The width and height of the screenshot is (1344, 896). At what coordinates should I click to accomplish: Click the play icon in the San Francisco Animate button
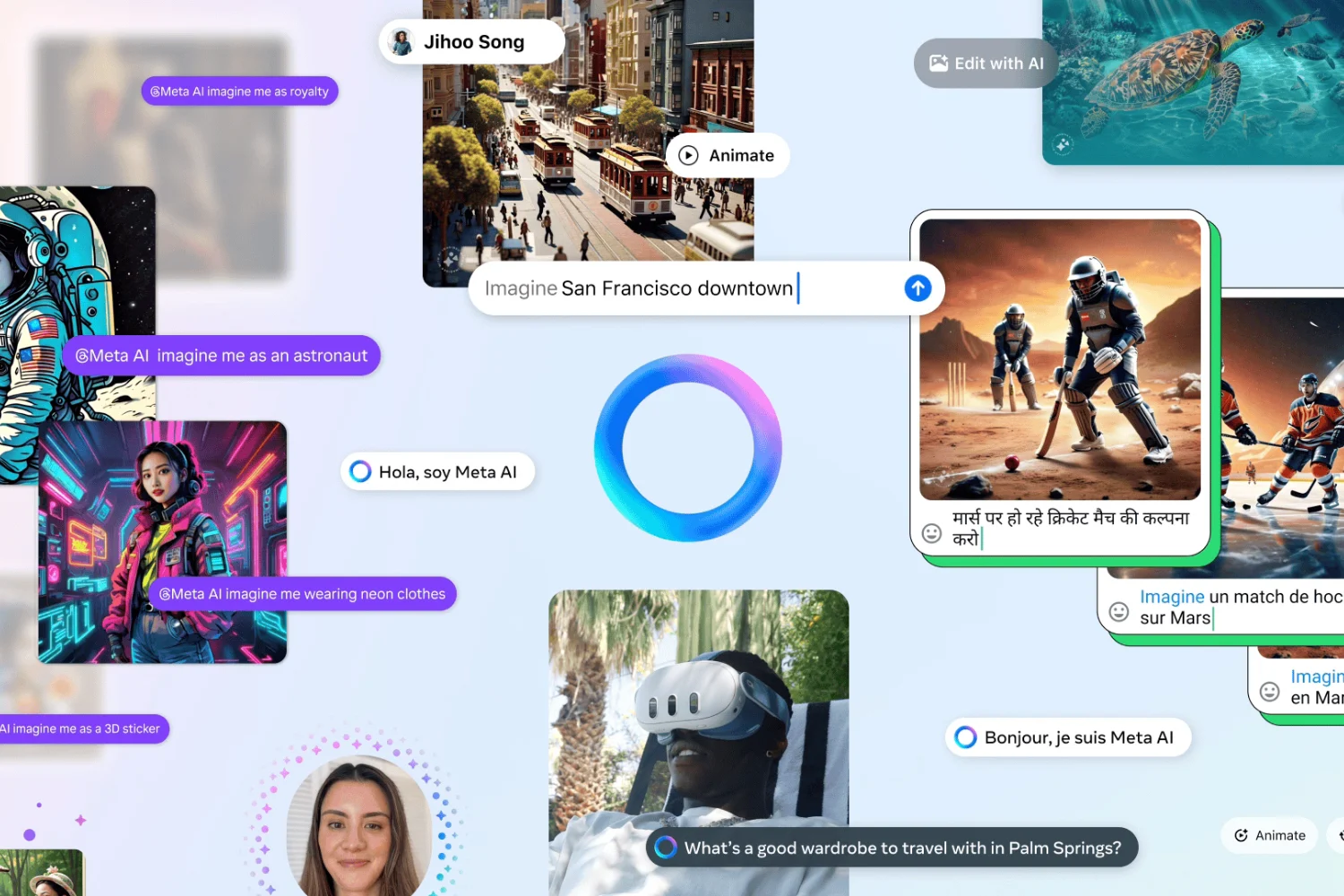click(x=688, y=155)
